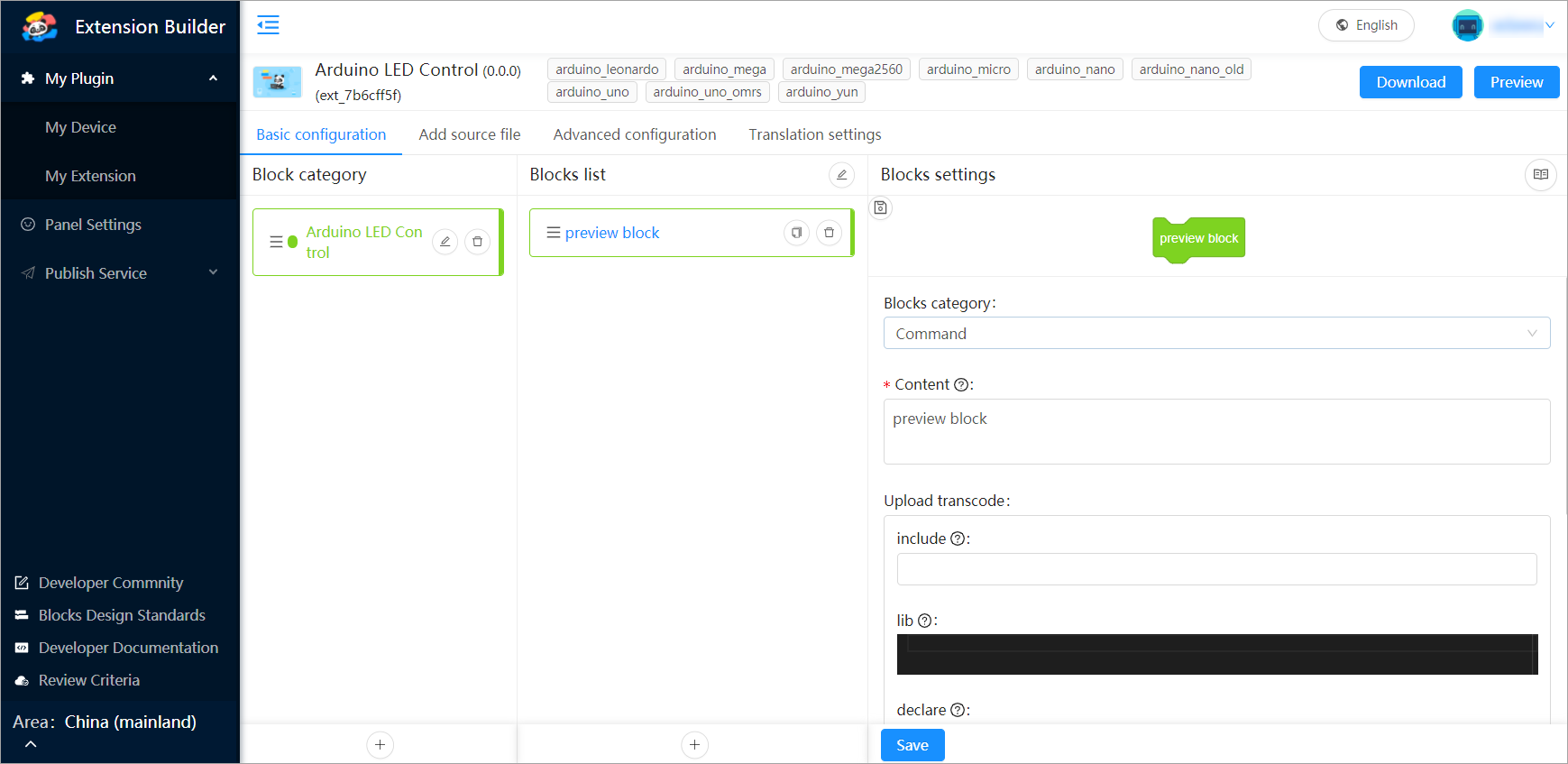Click the include input field
This screenshot has height=764, width=1568.
[1215, 569]
